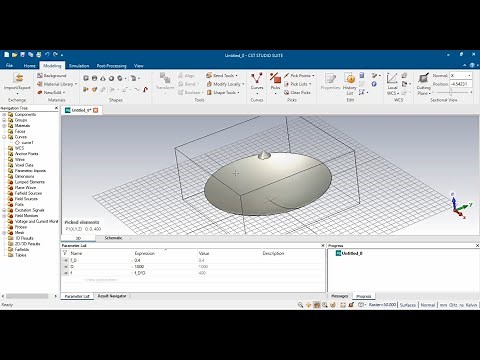
Task: Click the save icon in quick access toolbar
Action: [x=23, y=54]
